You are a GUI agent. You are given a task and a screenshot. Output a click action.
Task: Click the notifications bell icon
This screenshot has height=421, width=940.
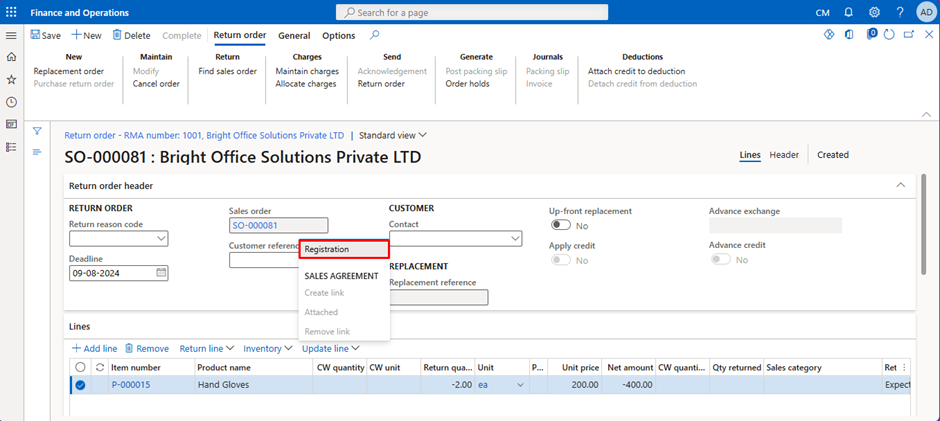pos(848,12)
